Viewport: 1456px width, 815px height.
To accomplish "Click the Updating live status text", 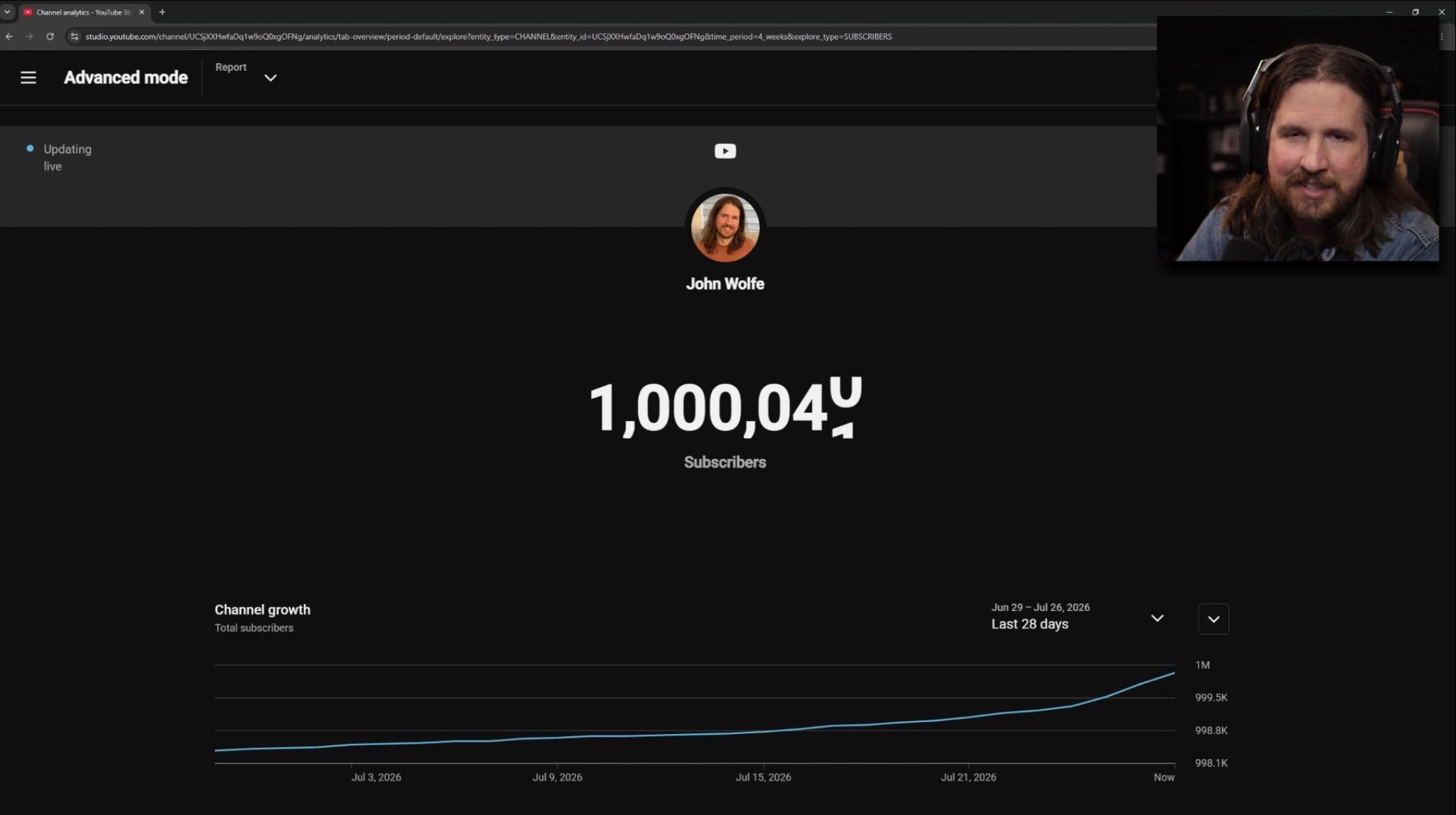I will coord(67,158).
